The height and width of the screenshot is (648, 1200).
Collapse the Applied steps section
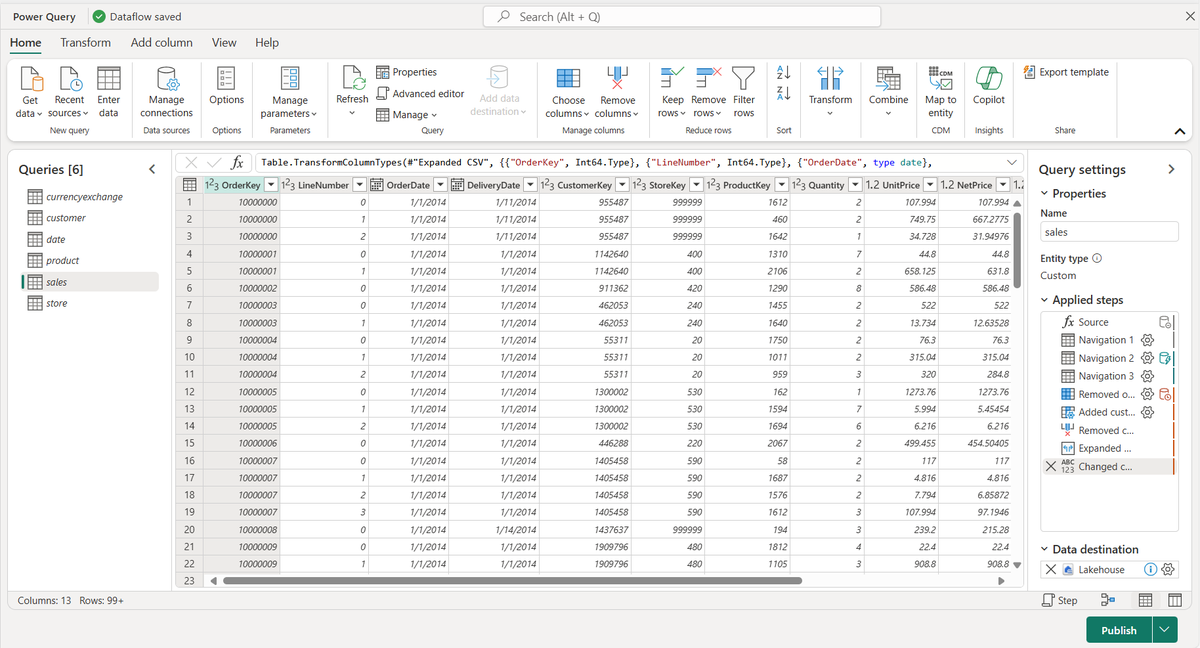tap(1045, 300)
